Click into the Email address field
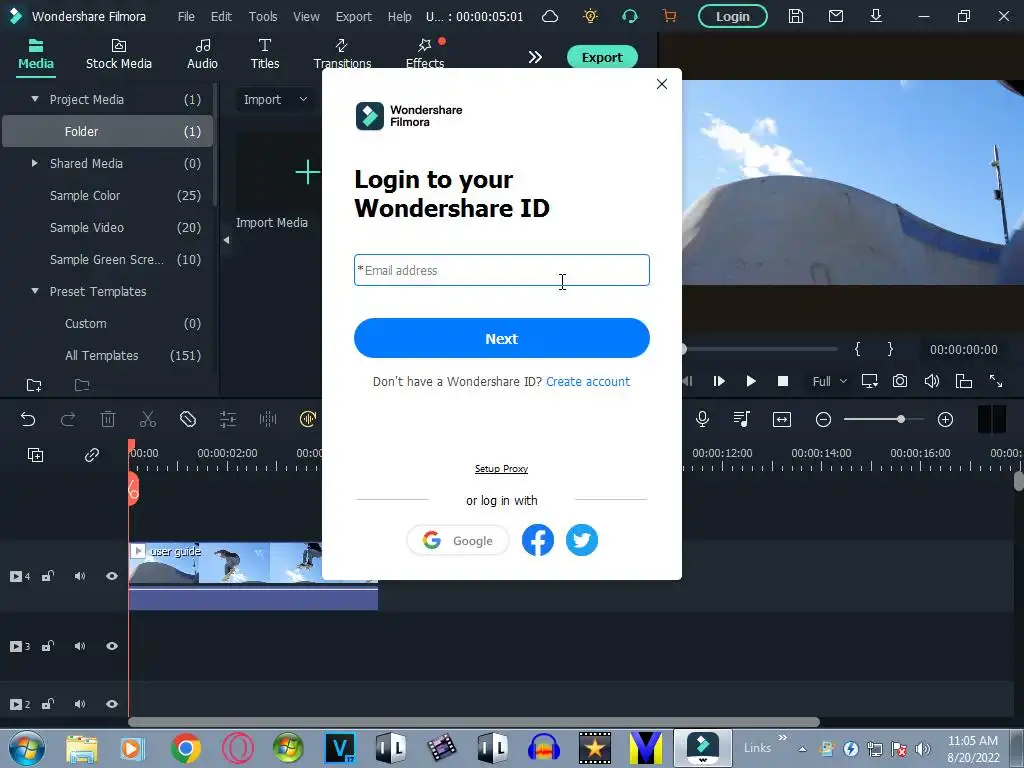Screen dimensions: 1024x768 click(x=502, y=270)
